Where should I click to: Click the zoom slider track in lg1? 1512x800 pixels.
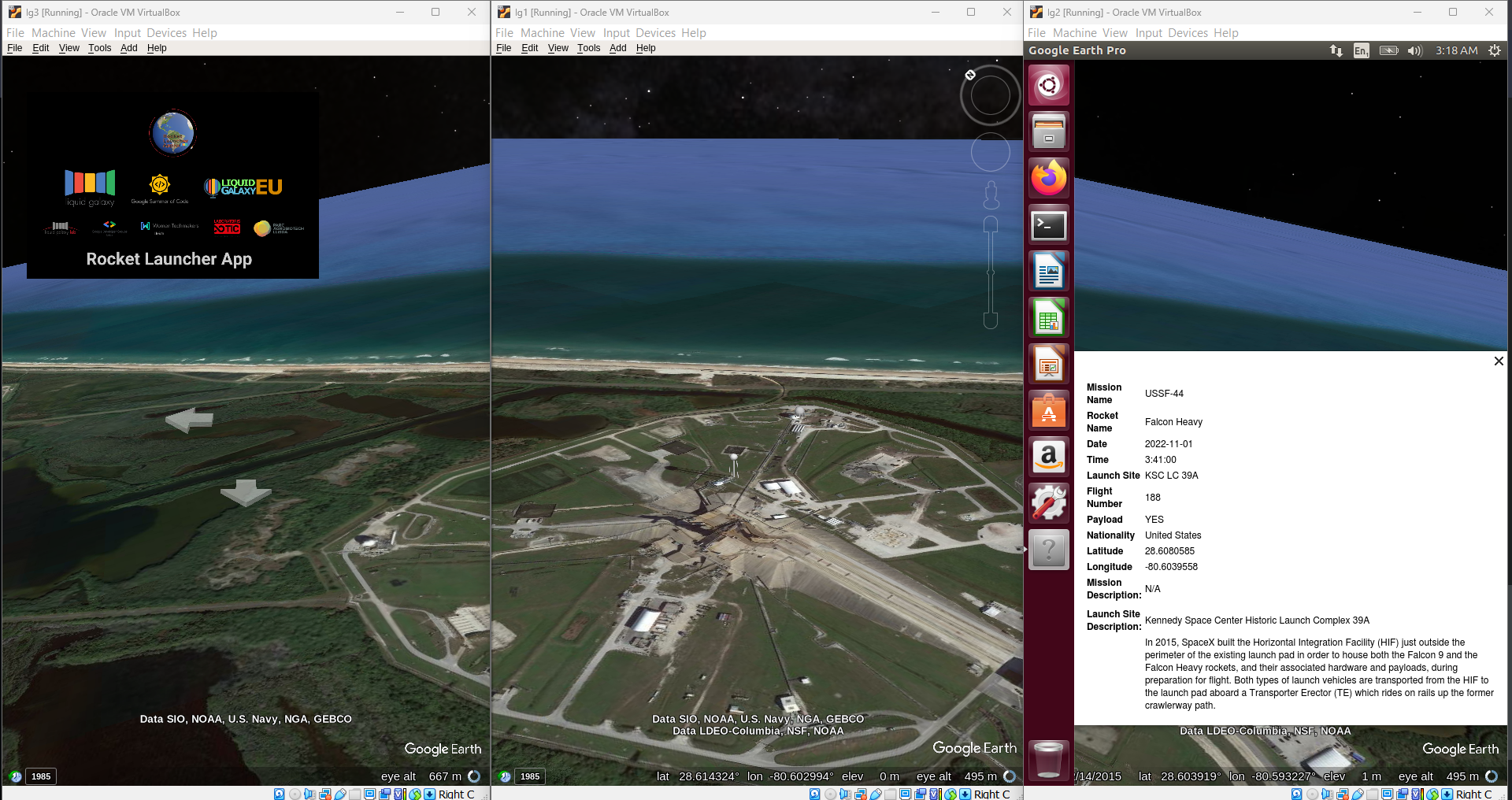tap(991, 272)
